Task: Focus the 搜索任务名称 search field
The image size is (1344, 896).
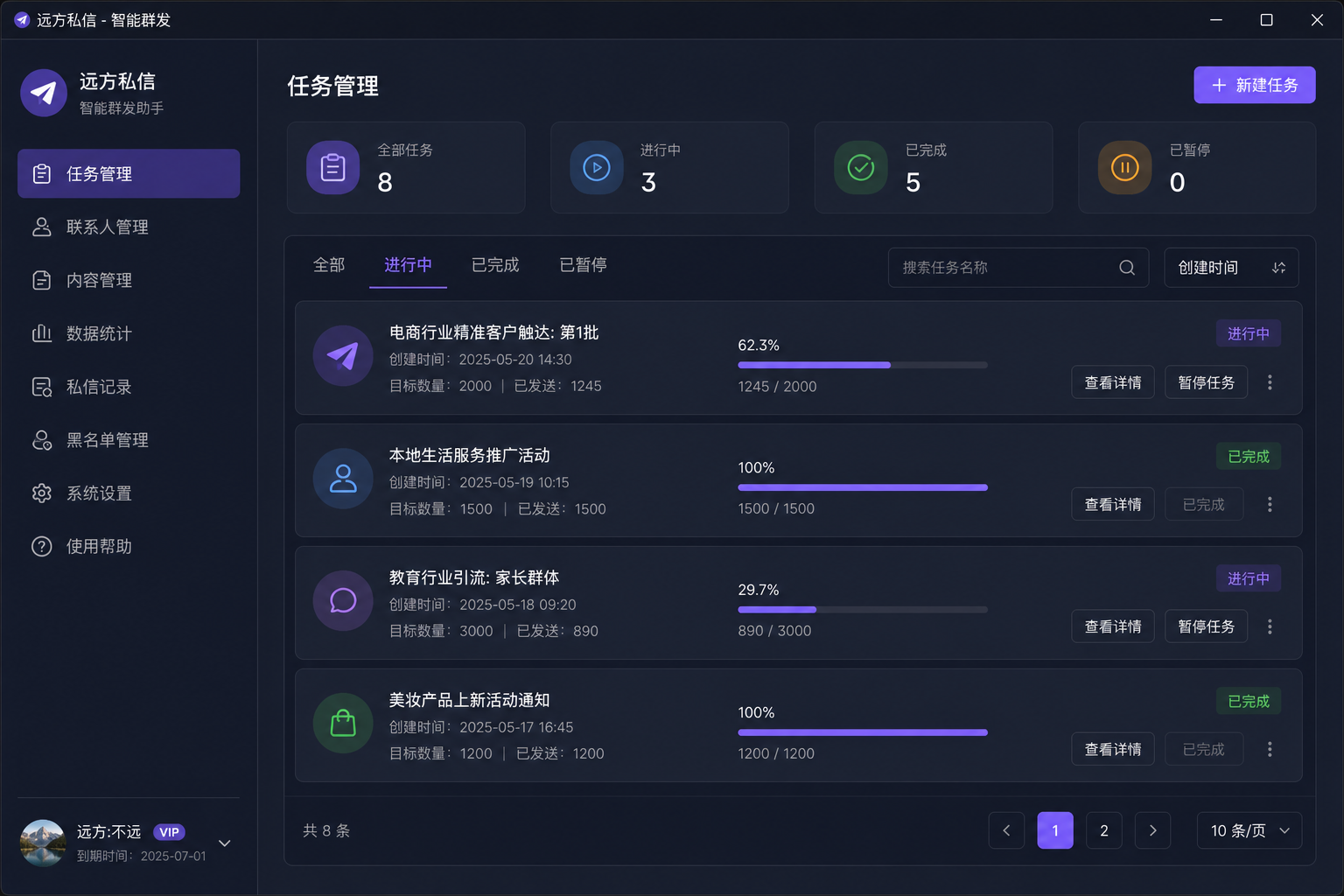Action: coord(1018,268)
